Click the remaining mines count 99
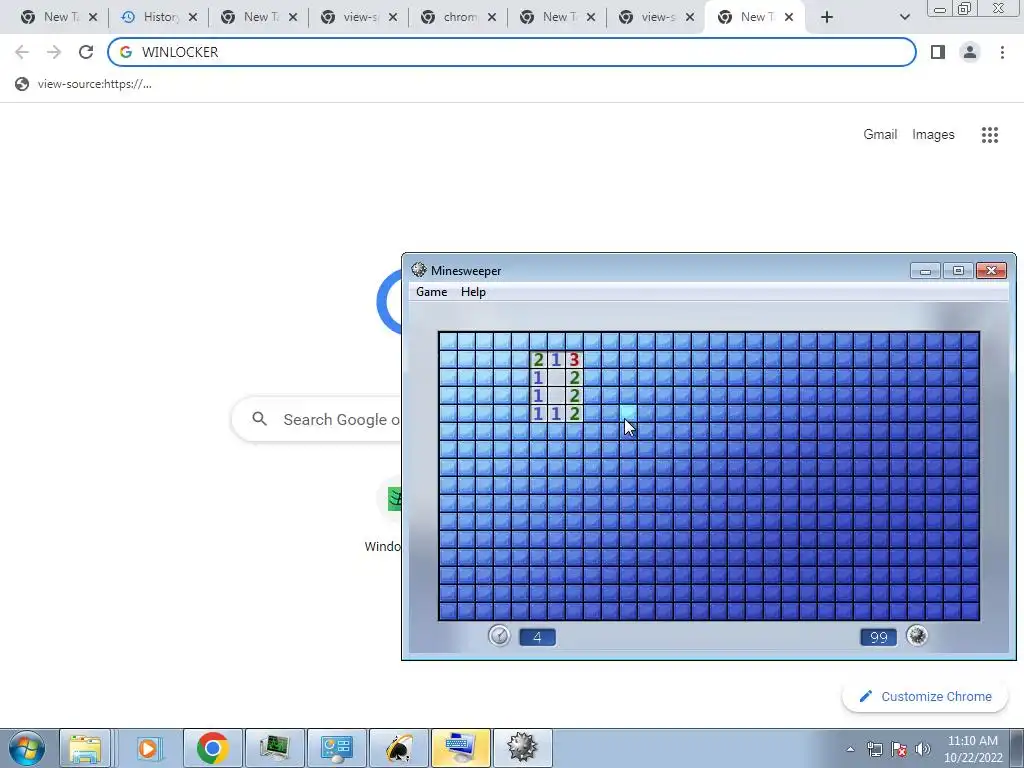Viewport: 1024px width, 768px height. coord(879,637)
